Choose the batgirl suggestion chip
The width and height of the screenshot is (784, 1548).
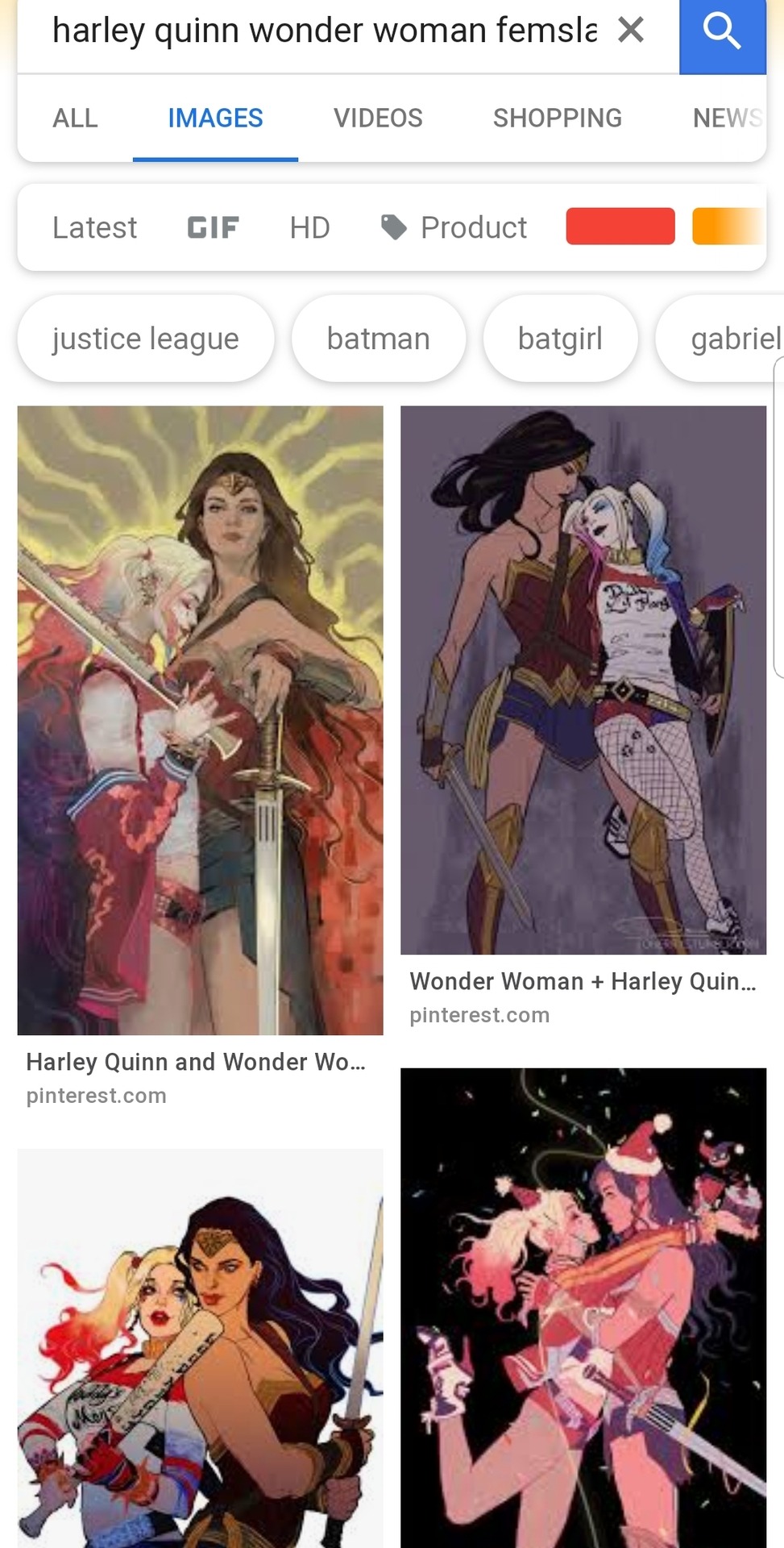561,339
